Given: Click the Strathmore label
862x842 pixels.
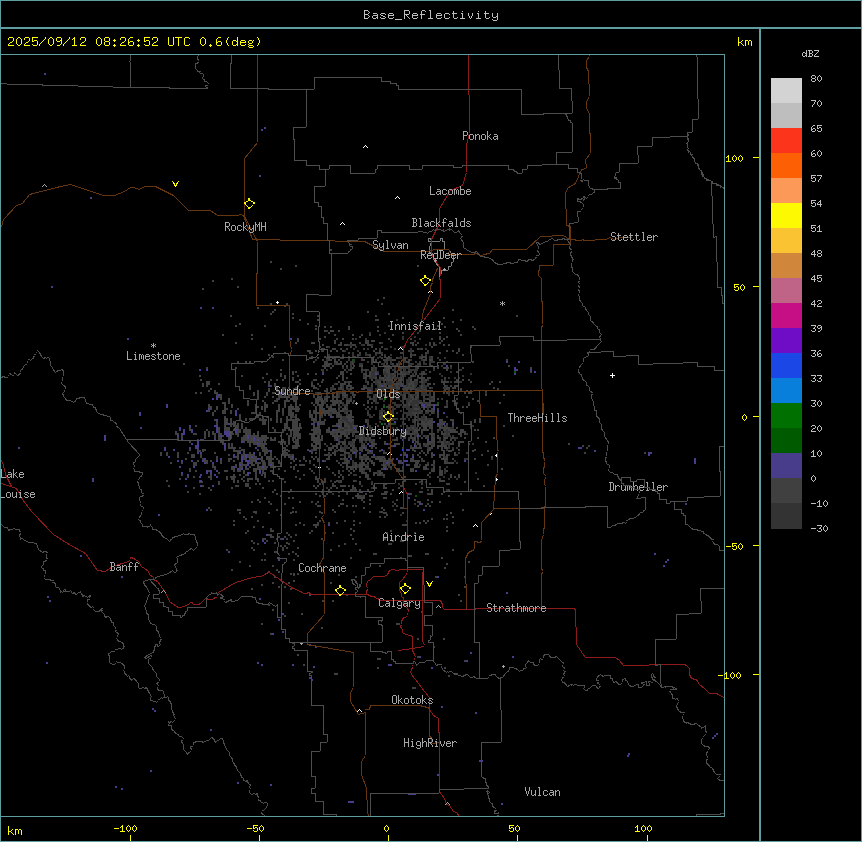Looking at the screenshot, I should (x=516, y=608).
